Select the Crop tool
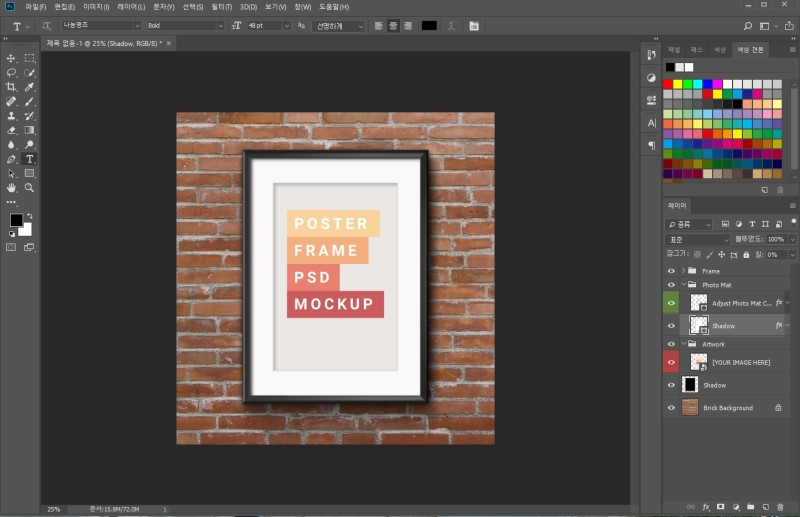 pyautogui.click(x=11, y=87)
